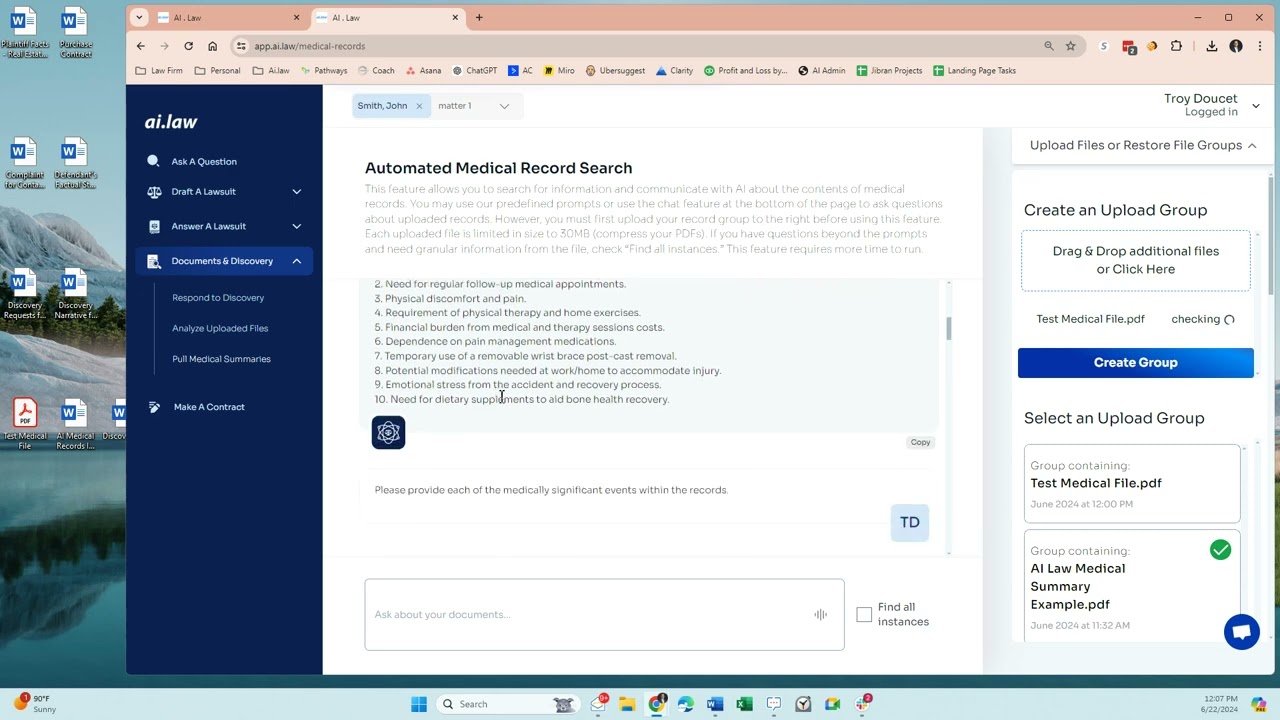Click the voice input waveform icon
This screenshot has height=720, width=1280.
[x=820, y=614]
